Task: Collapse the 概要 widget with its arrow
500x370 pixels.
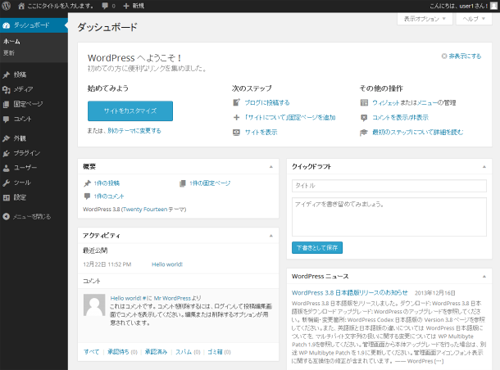Action: 271,167
